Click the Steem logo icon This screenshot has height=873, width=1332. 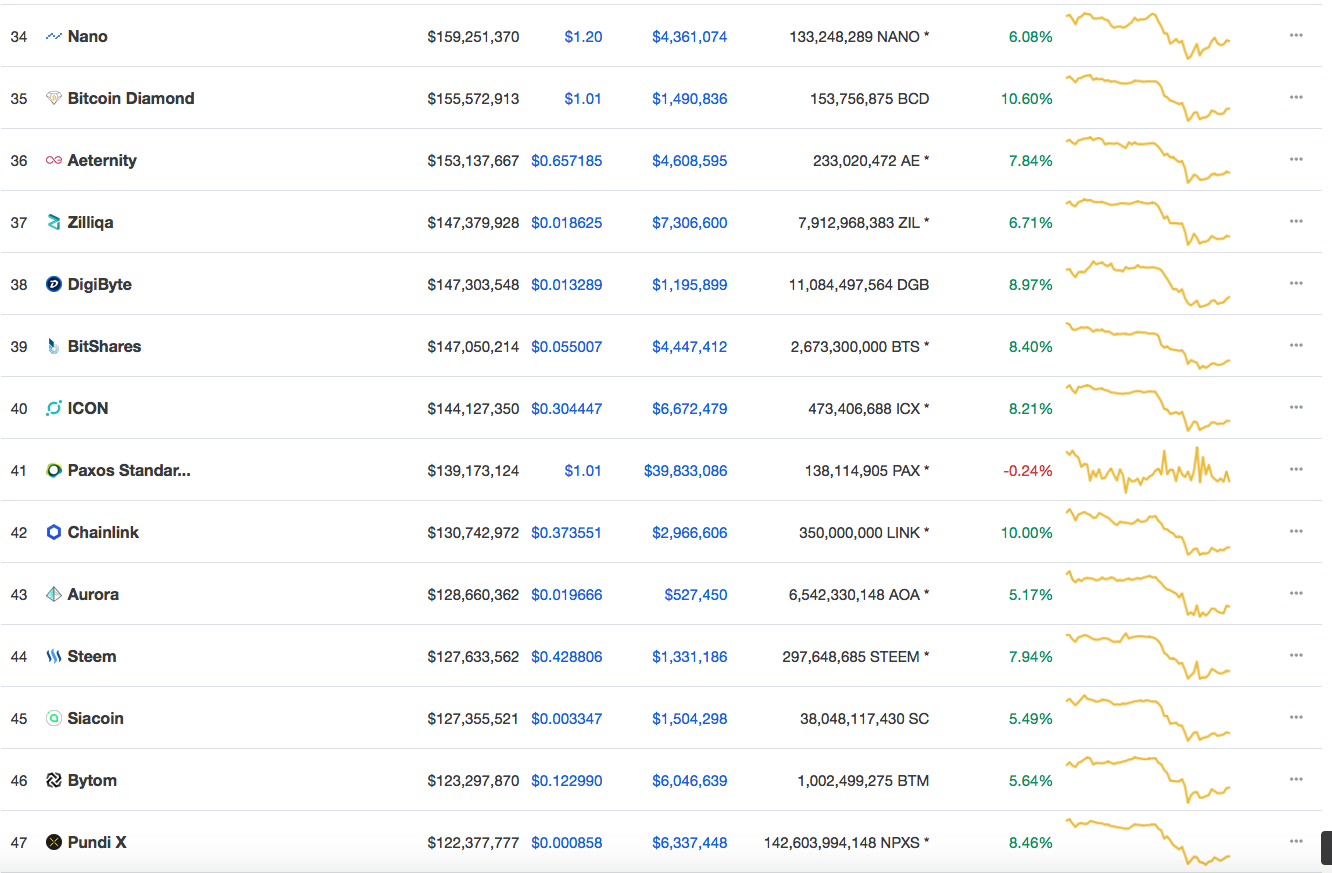(x=54, y=656)
